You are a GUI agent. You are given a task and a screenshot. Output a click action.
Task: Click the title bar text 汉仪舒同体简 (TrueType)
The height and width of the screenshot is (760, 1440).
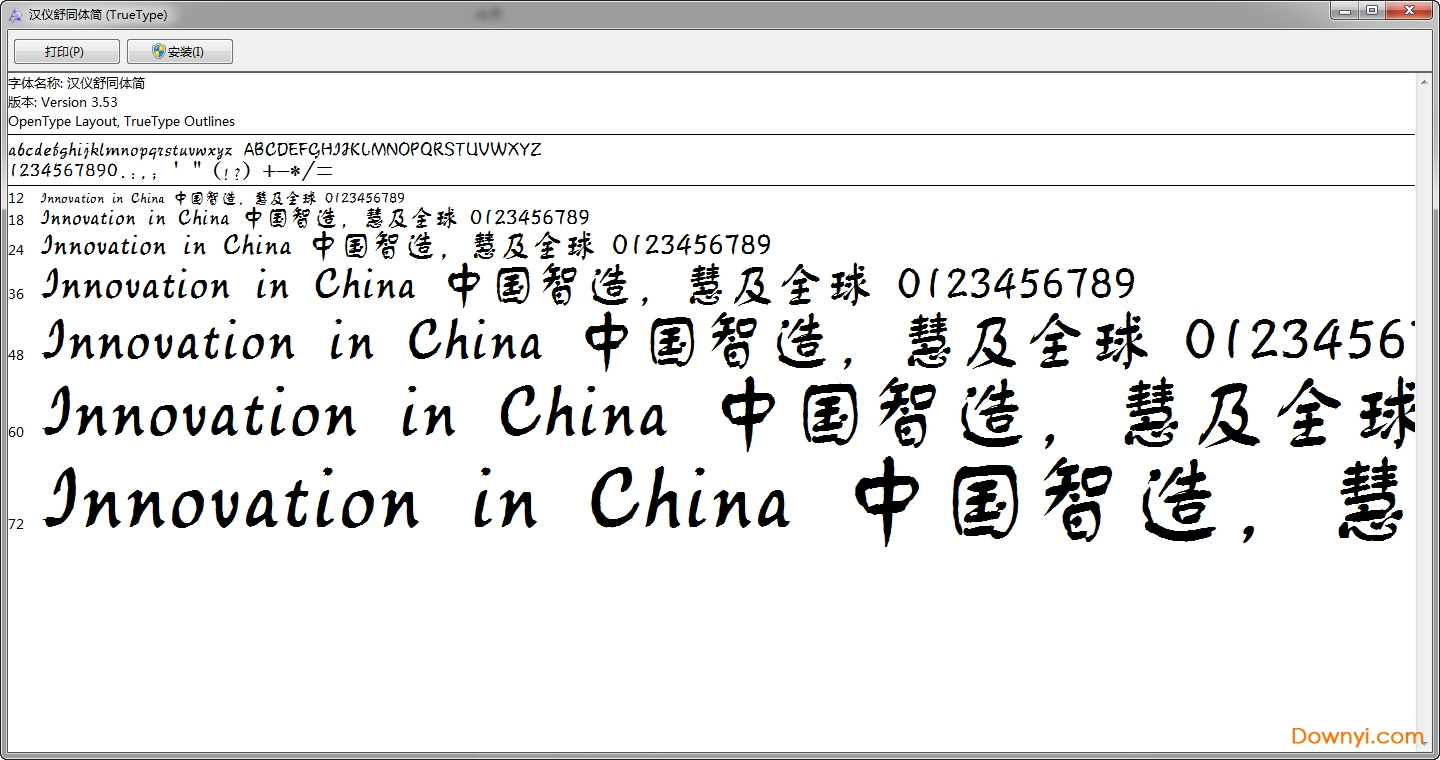point(98,15)
